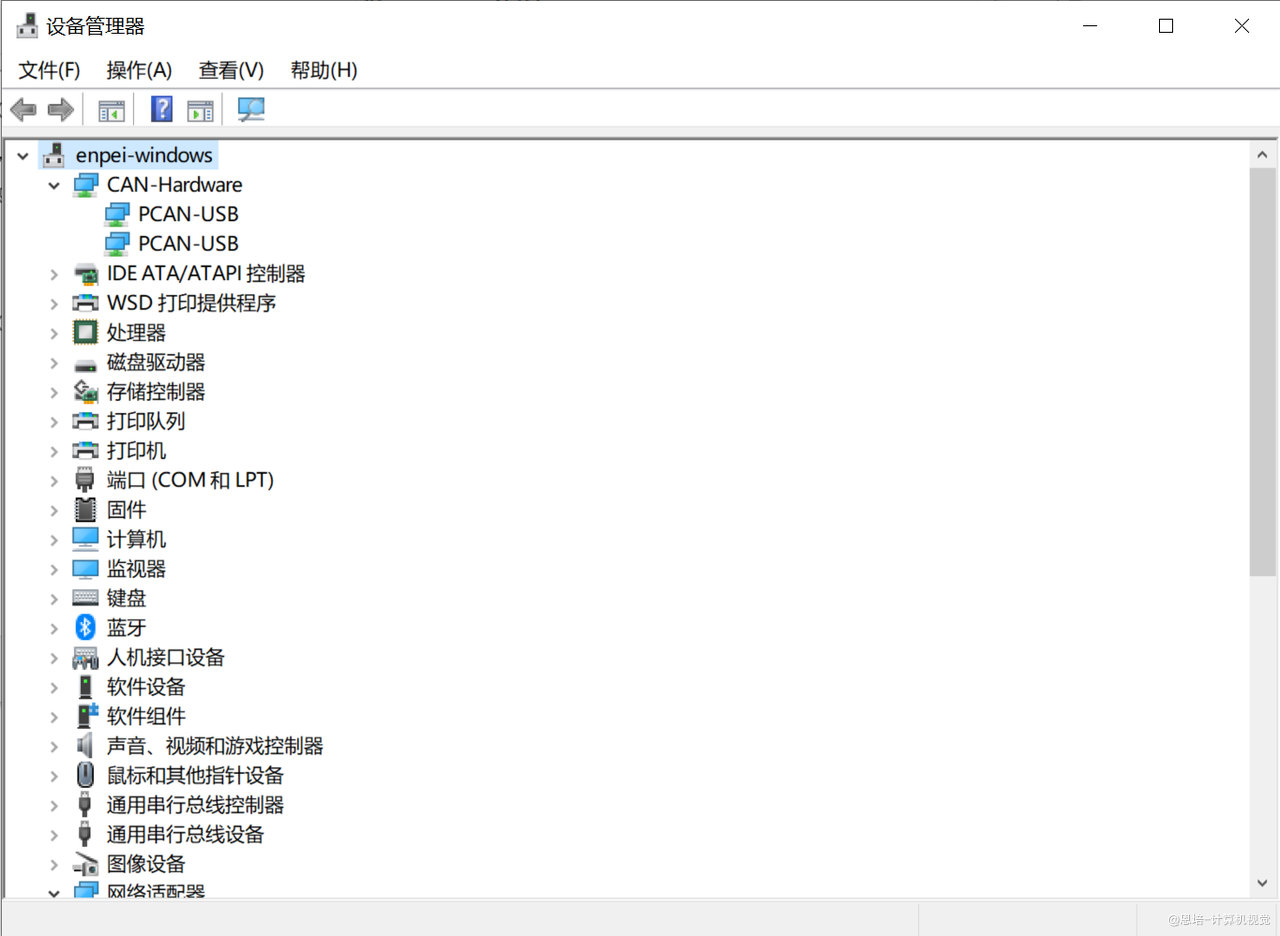Click the 固件 firmware icon
Viewport: 1280px width, 936px height.
86,510
